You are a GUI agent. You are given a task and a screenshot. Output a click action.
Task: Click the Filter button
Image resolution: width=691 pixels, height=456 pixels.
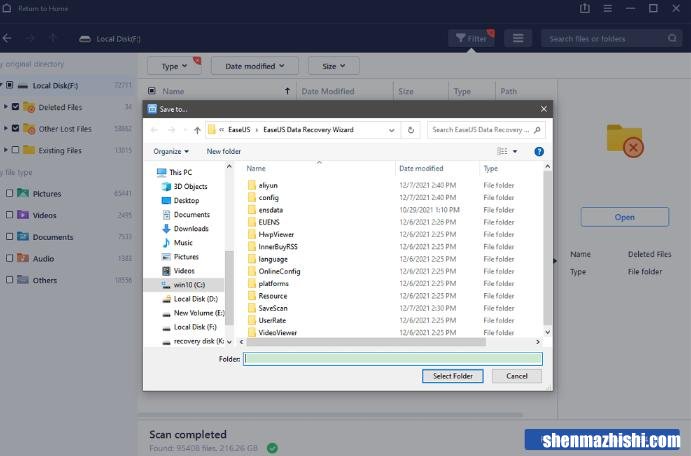[471, 39]
